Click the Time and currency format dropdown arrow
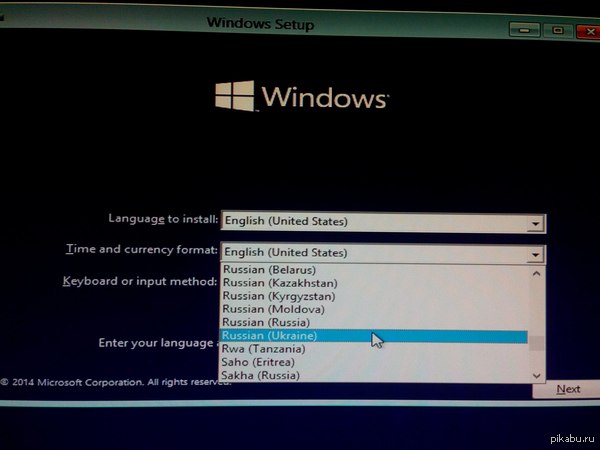The width and height of the screenshot is (600, 450). (x=536, y=254)
